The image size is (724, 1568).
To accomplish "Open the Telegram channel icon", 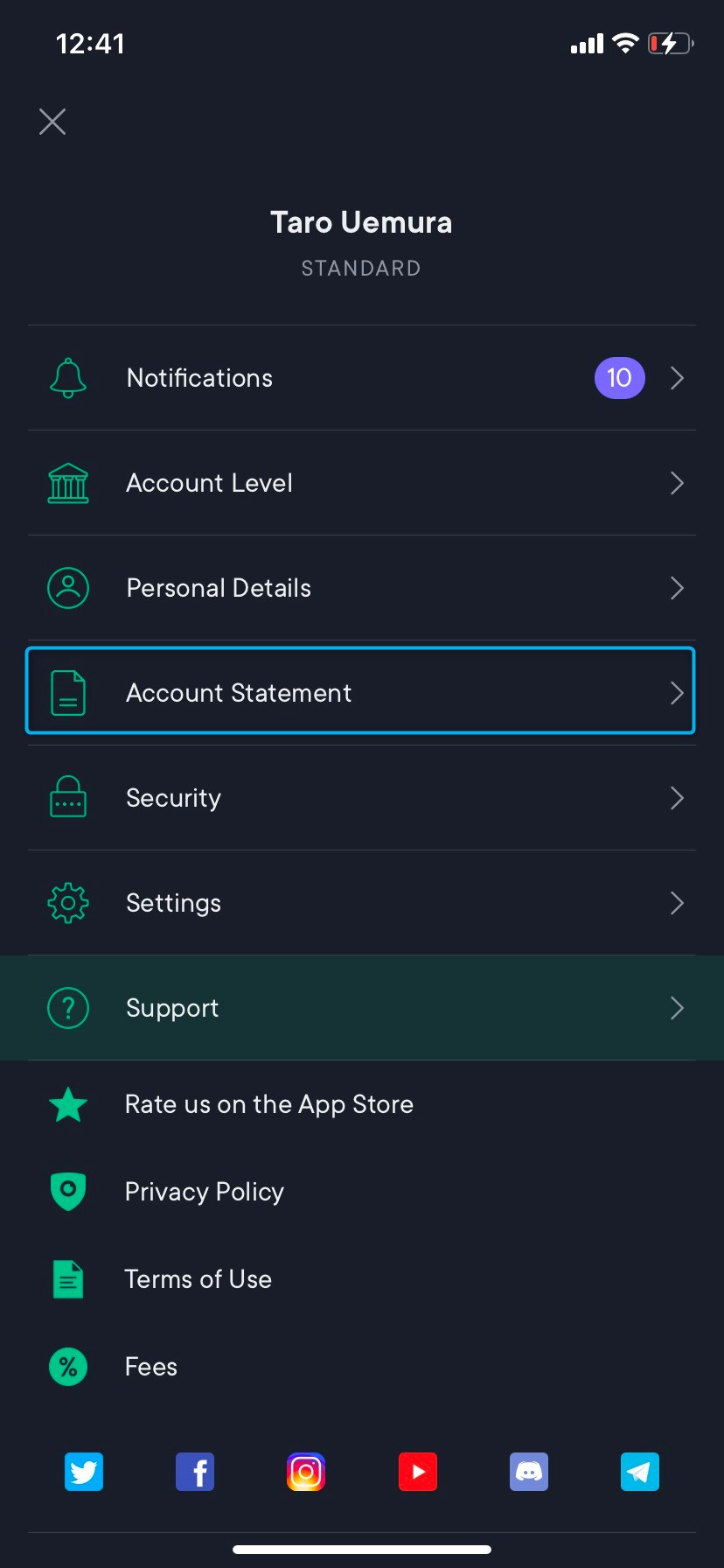I will [640, 1472].
